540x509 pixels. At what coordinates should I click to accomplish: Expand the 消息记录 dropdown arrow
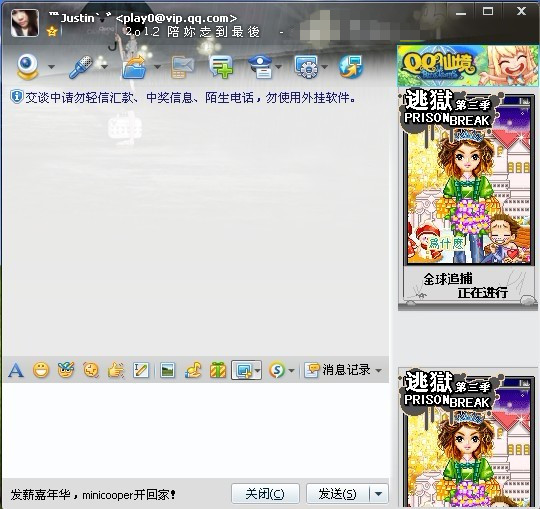click(x=378, y=371)
